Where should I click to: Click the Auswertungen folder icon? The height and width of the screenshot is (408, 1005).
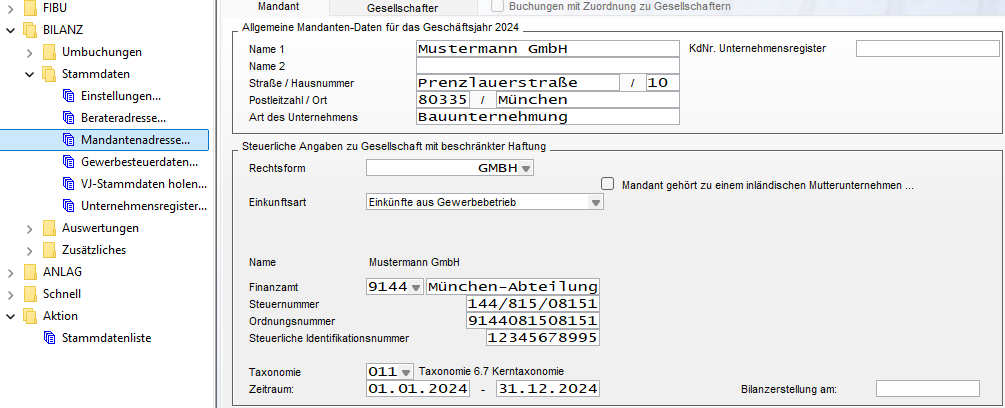point(48,228)
